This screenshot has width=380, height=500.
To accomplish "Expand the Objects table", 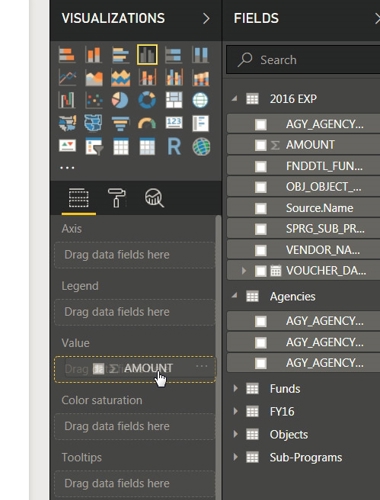I will tap(235, 434).
